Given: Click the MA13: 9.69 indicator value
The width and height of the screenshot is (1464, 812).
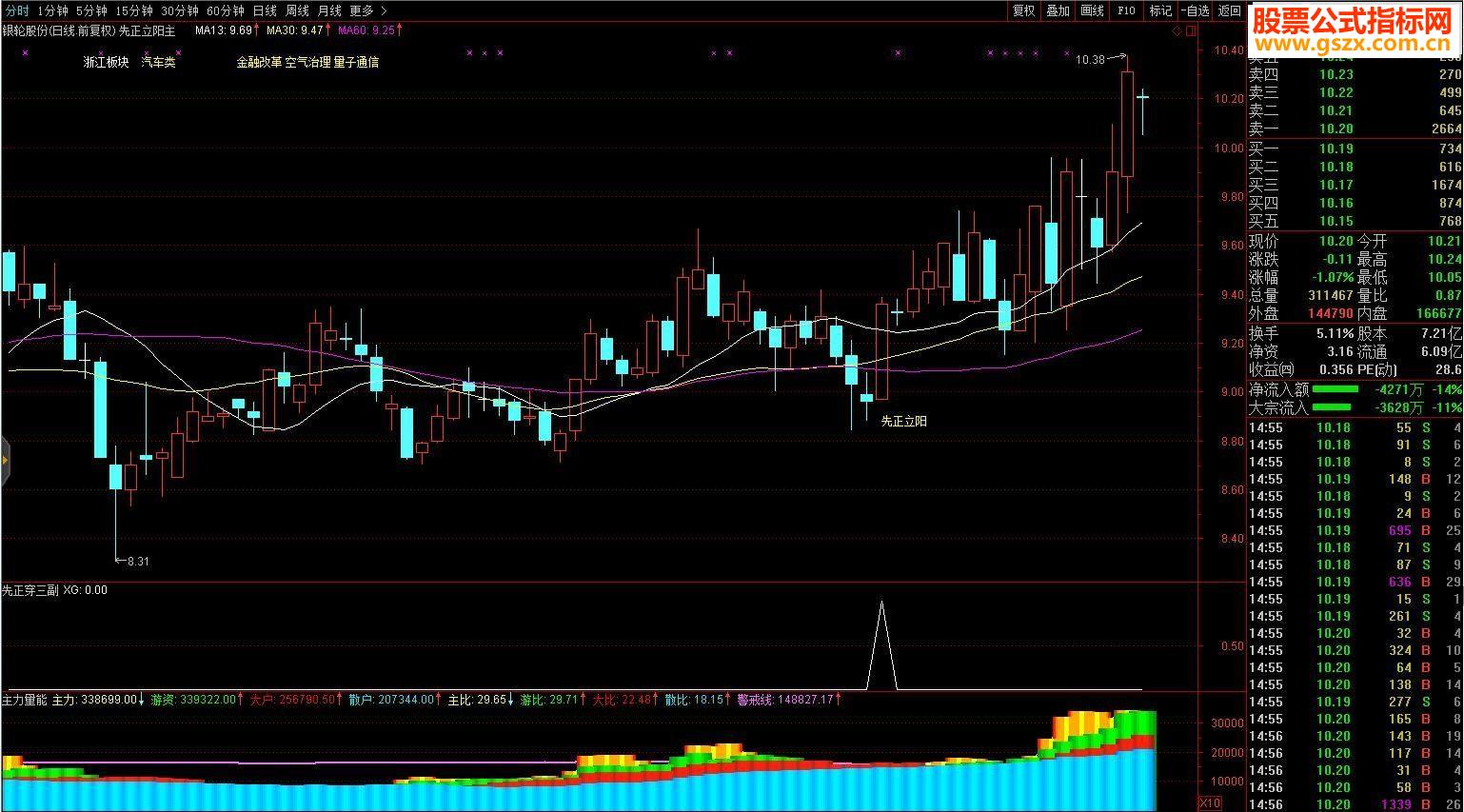Looking at the screenshot, I should [x=224, y=30].
